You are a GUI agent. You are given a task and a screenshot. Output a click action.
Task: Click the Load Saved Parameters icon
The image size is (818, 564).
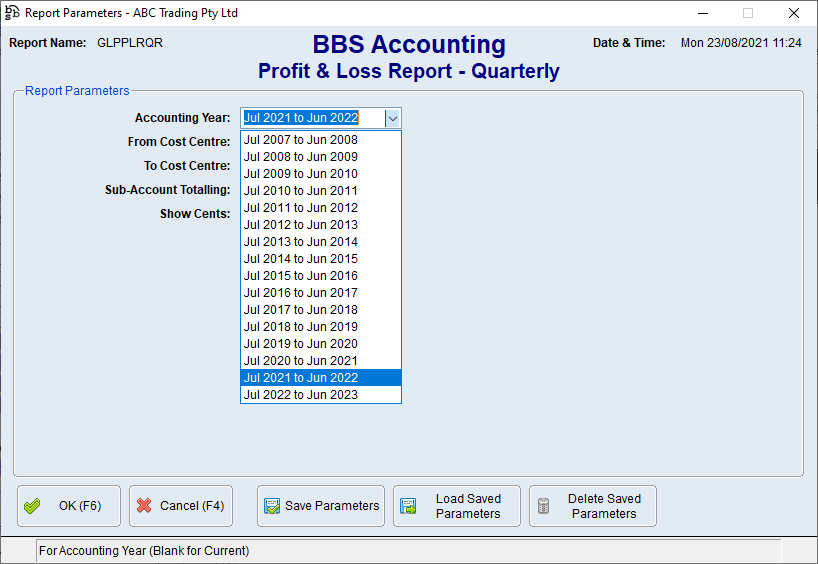(x=408, y=506)
